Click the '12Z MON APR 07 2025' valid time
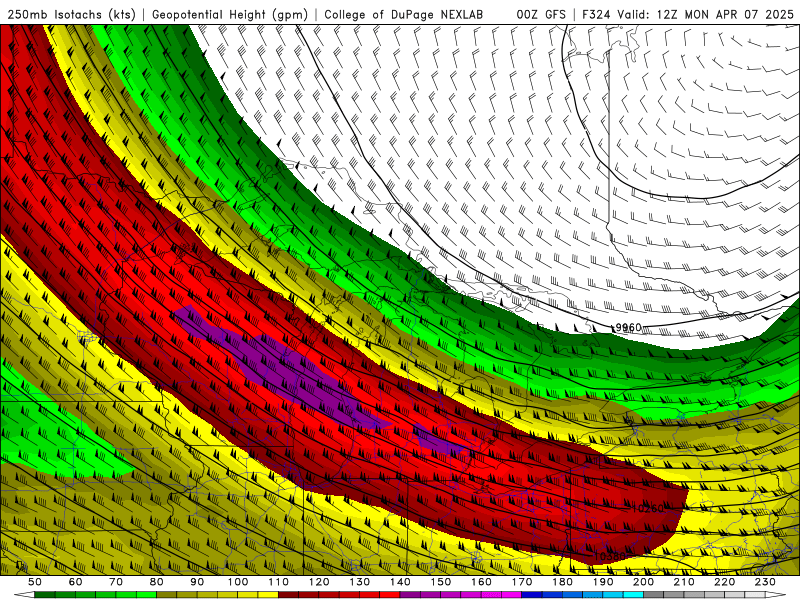This screenshot has width=800, height=600. [725, 14]
